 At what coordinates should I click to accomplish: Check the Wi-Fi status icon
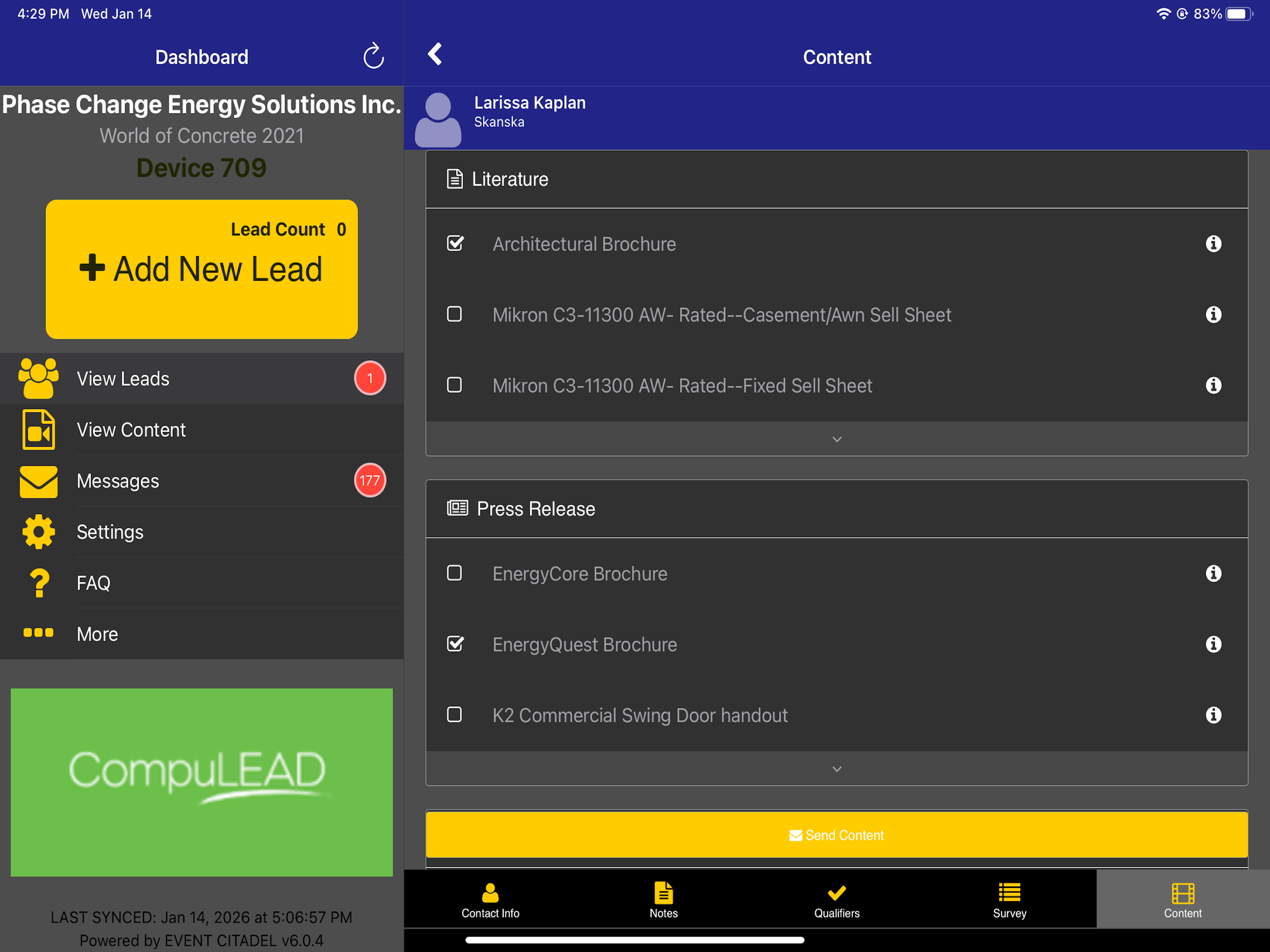point(1163,14)
